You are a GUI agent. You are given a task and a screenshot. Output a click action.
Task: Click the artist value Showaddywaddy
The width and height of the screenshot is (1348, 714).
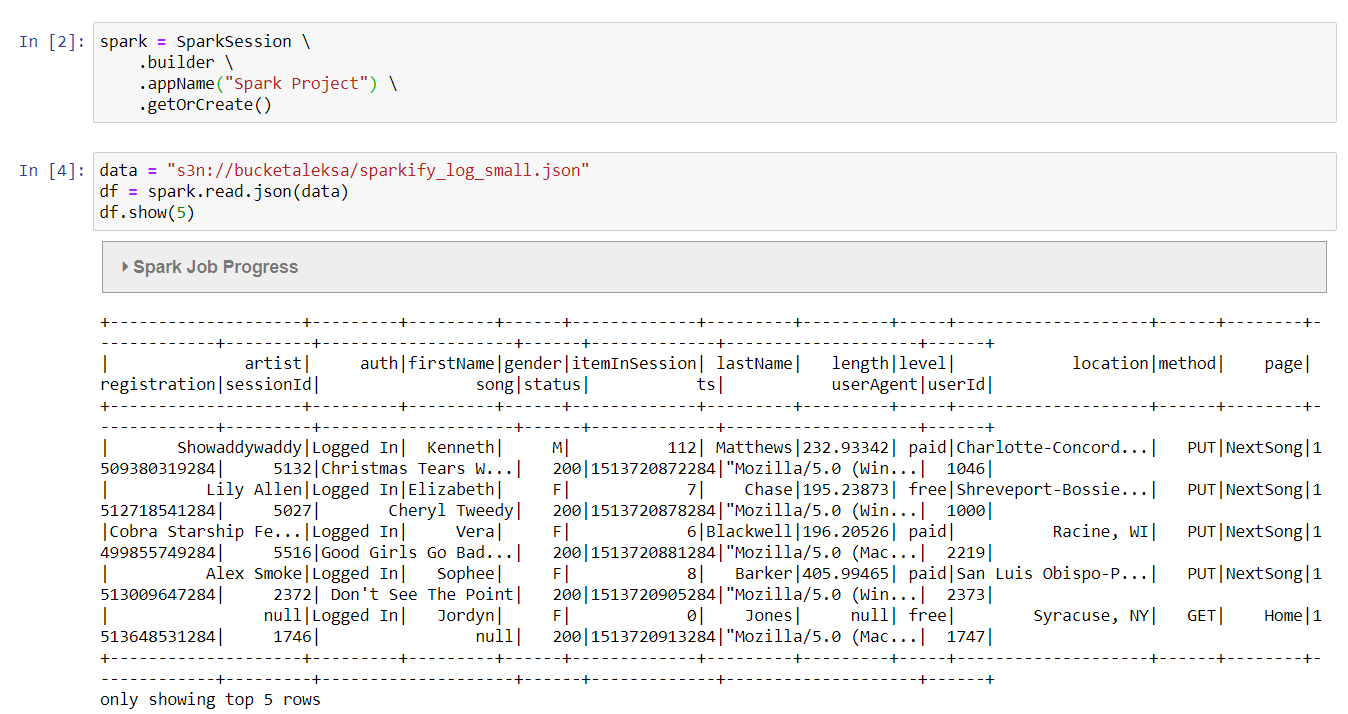coord(239,448)
